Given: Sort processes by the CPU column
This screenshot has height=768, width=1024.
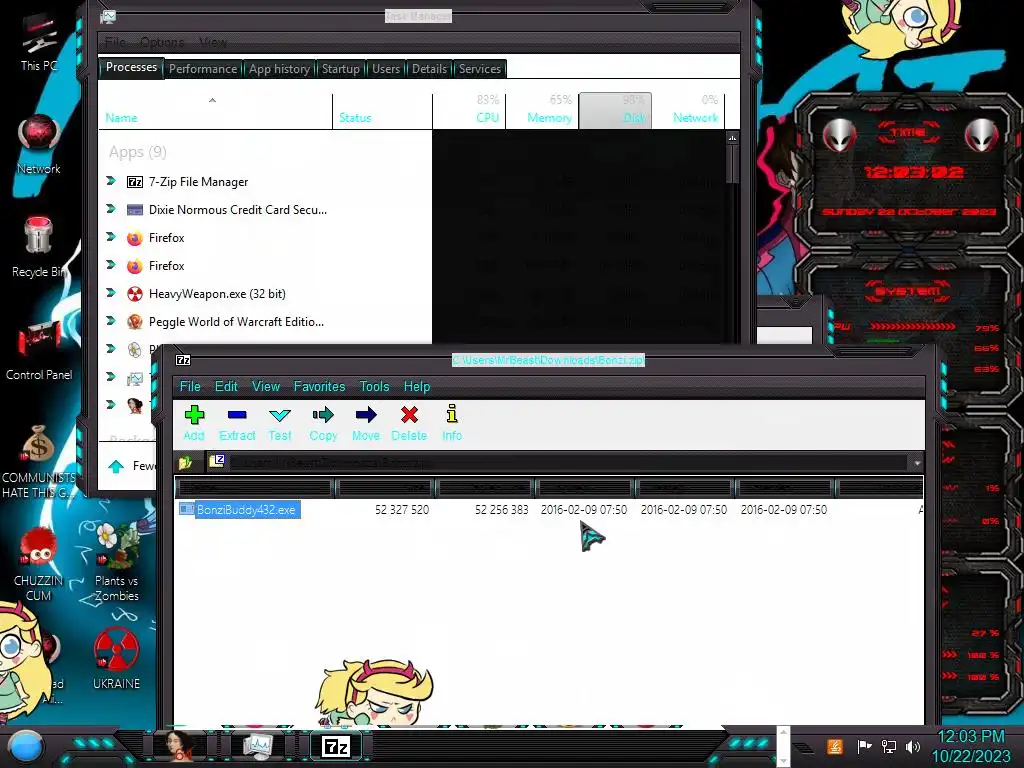Looking at the screenshot, I should 470,112.
